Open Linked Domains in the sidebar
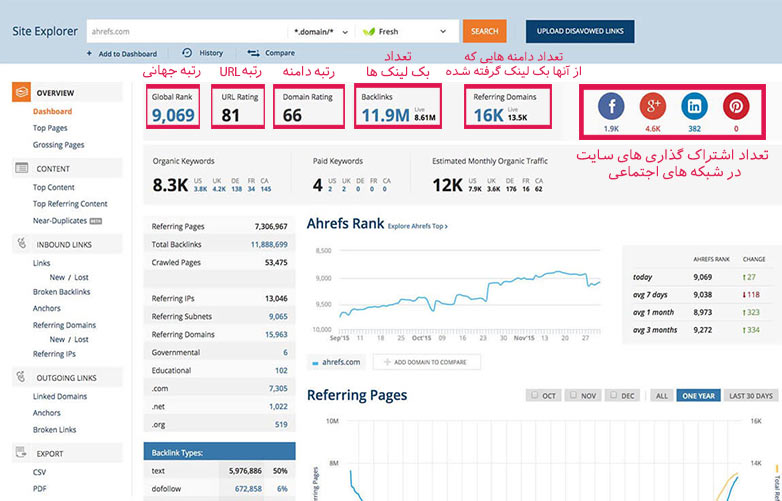Image resolution: width=782 pixels, height=501 pixels. pyautogui.click(x=60, y=396)
